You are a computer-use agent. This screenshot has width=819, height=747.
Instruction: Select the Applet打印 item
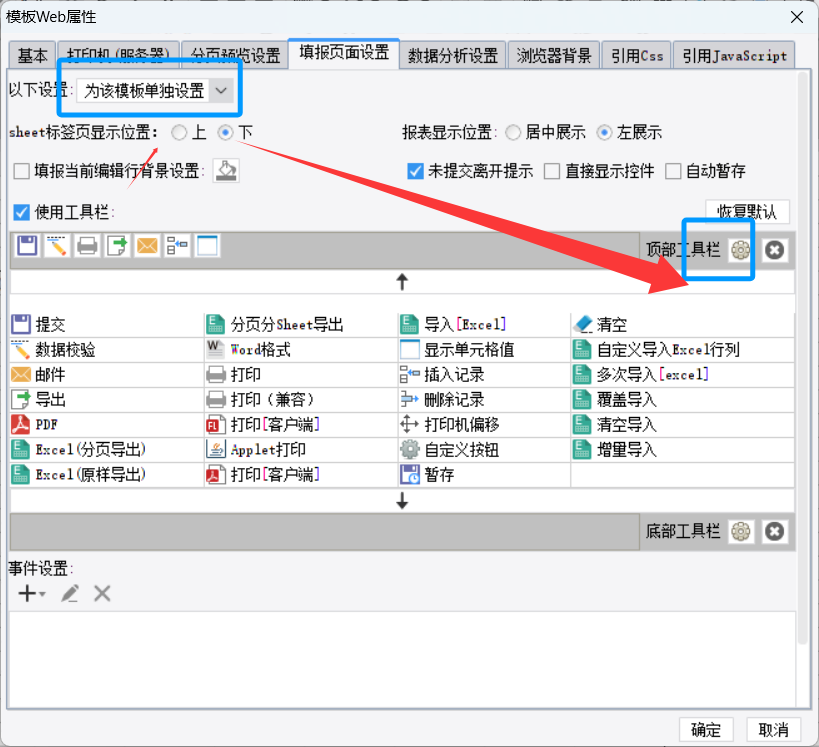[301, 450]
